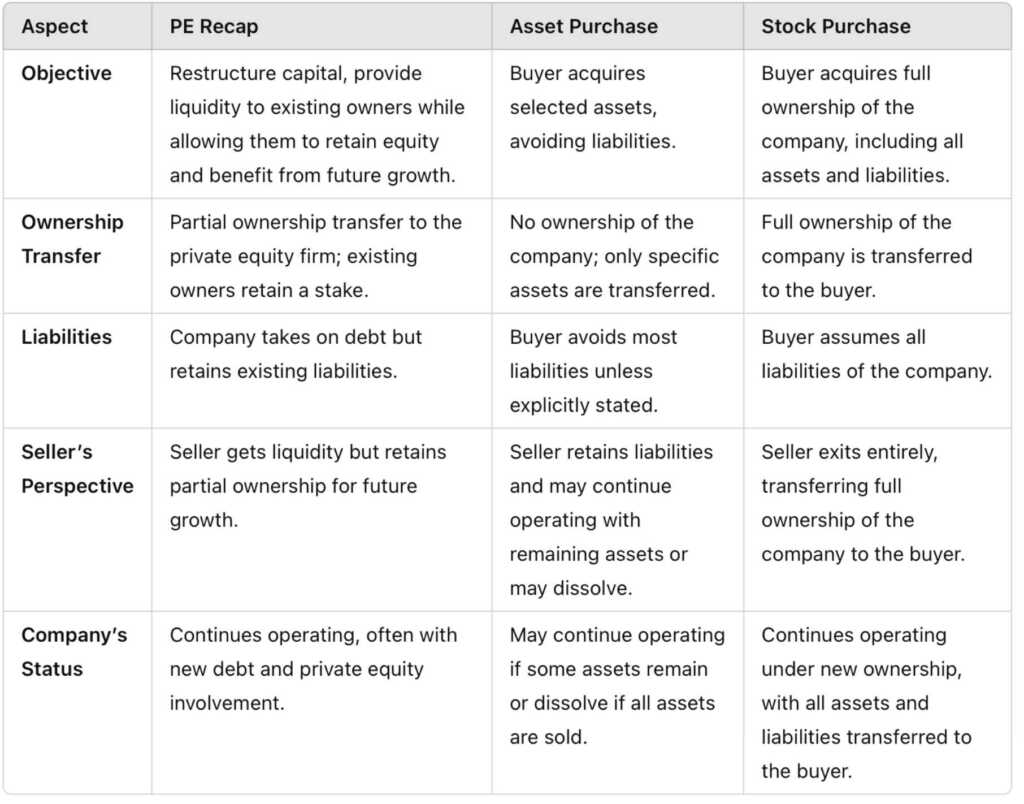Select the cell 'Buyer acquires full ownership'
Image resolution: width=1024 pixels, height=804 pixels.
[x=862, y=124]
